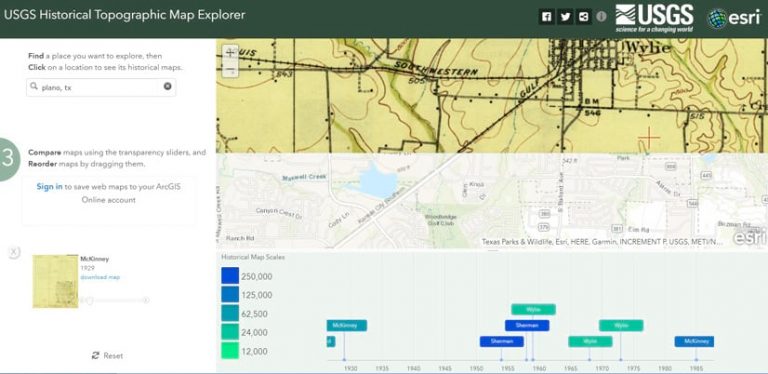Image resolution: width=768 pixels, height=374 pixels.
Task: Clear the plano, tx search text
Action: click(x=168, y=86)
